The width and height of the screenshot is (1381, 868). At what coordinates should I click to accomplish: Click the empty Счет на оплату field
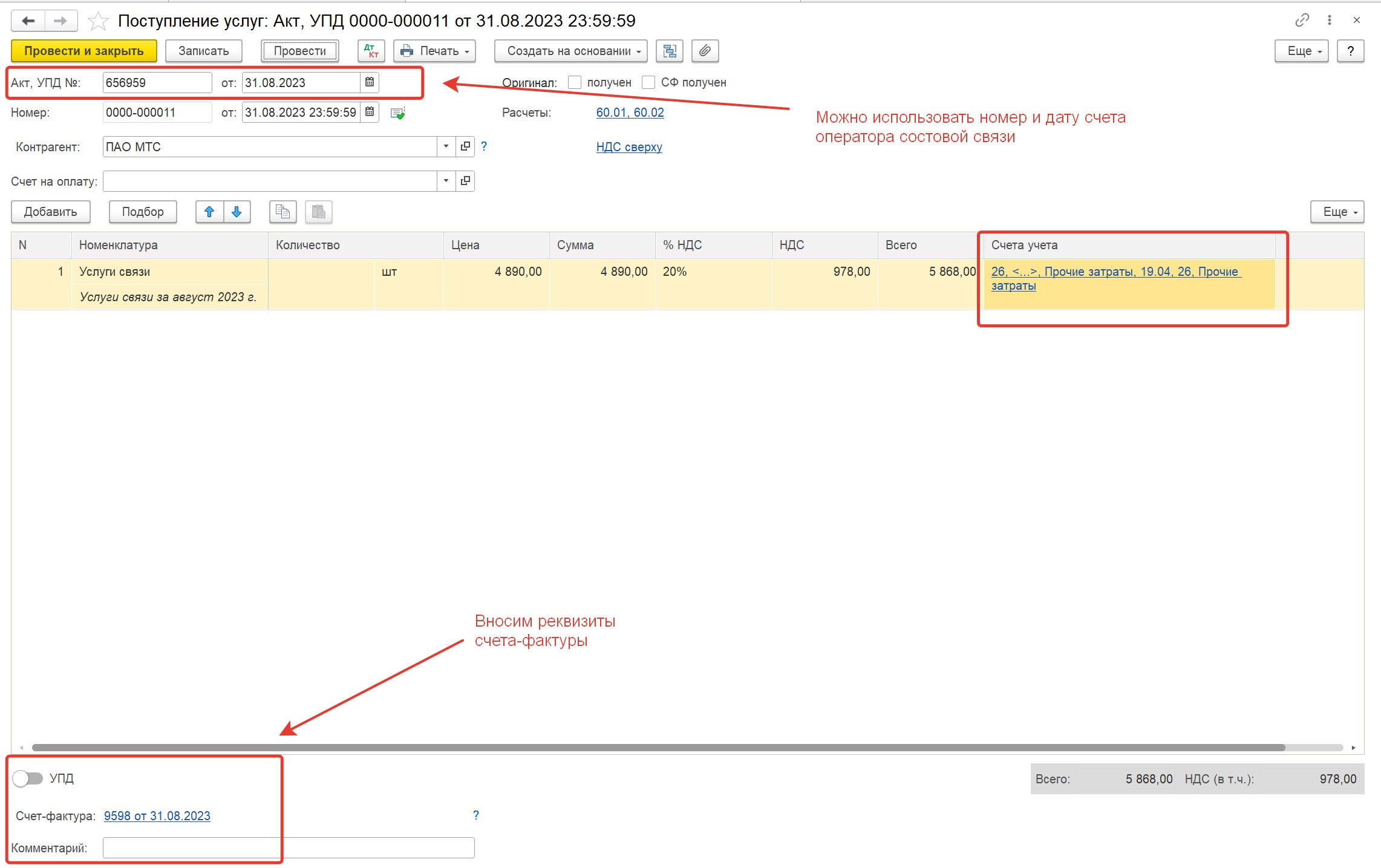click(270, 181)
